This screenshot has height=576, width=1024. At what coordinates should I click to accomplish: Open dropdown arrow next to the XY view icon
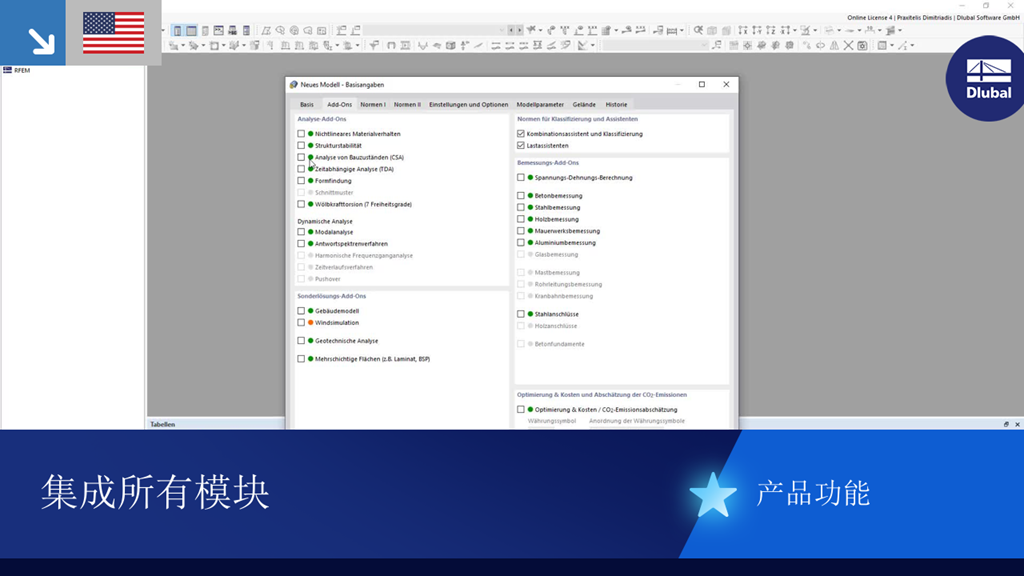(x=795, y=30)
